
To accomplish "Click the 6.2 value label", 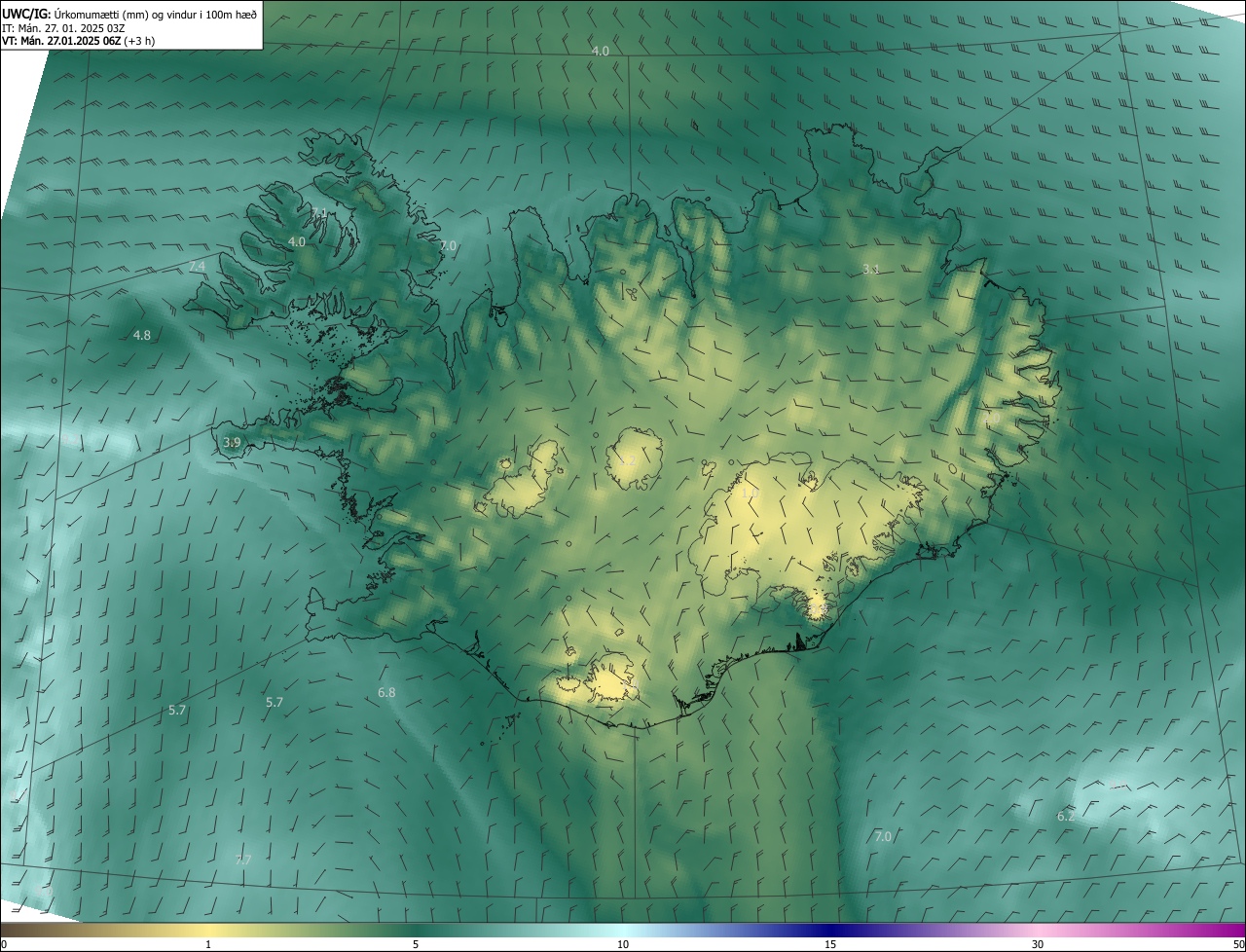I will (1066, 816).
